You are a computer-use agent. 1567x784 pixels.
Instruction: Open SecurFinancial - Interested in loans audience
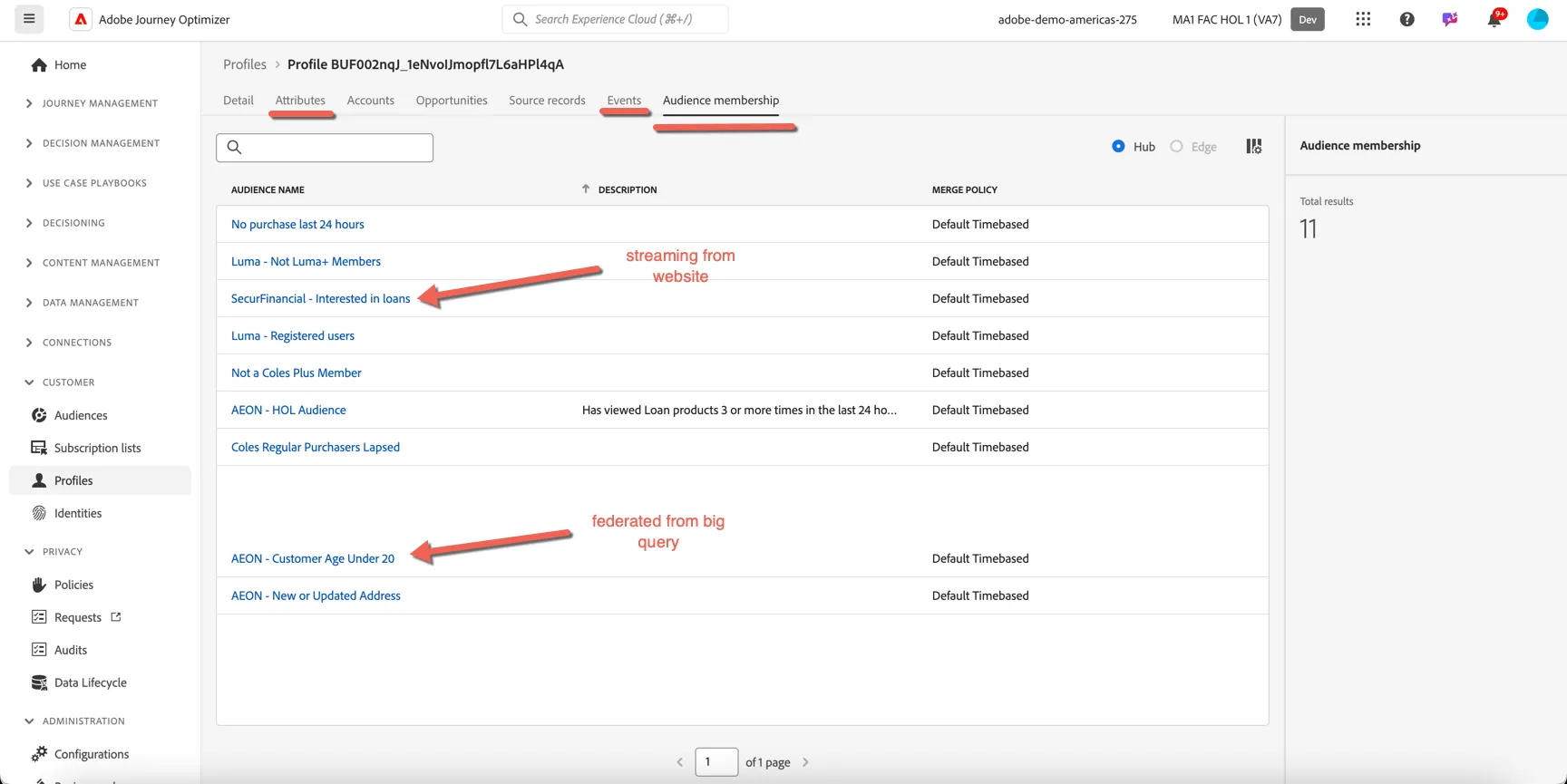[320, 298]
